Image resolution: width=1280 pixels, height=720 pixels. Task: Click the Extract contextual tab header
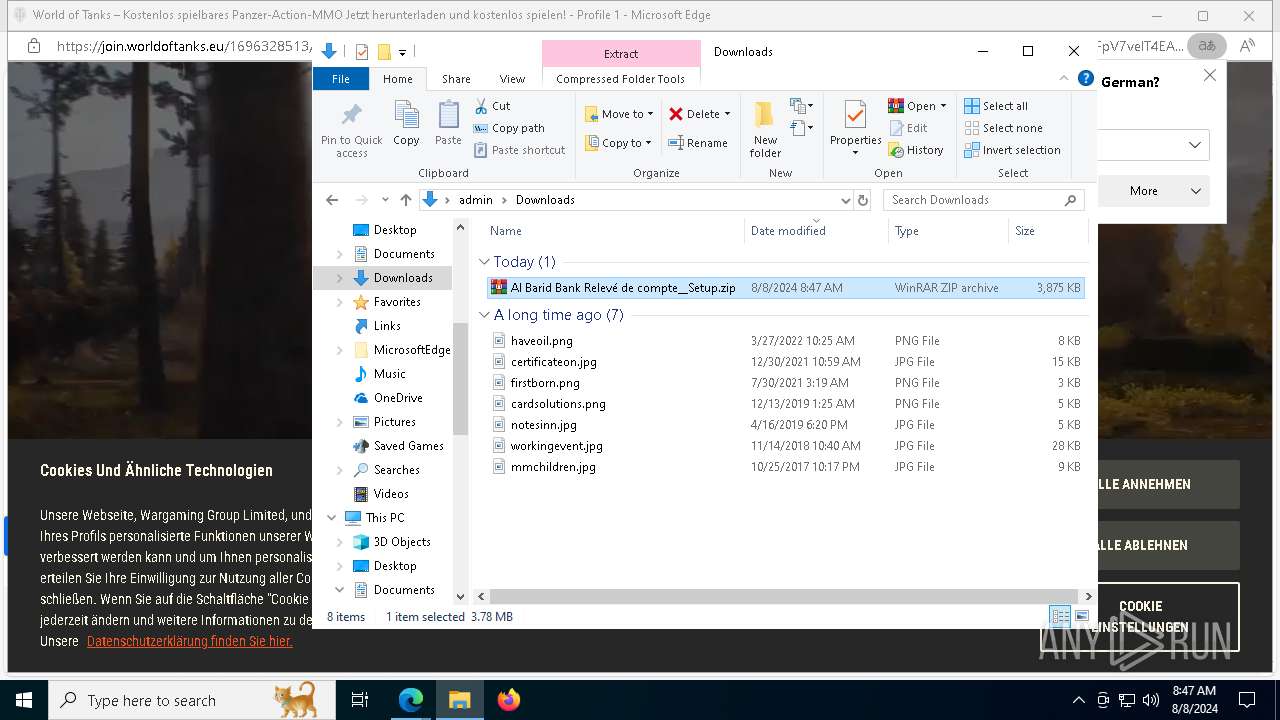pos(621,54)
